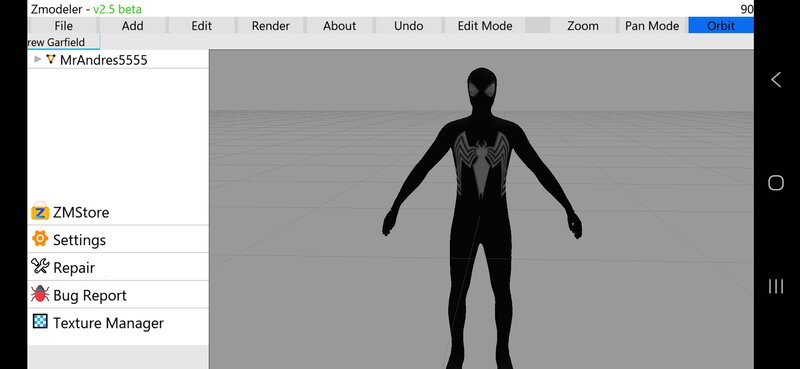Open the Add menu

click(x=132, y=26)
